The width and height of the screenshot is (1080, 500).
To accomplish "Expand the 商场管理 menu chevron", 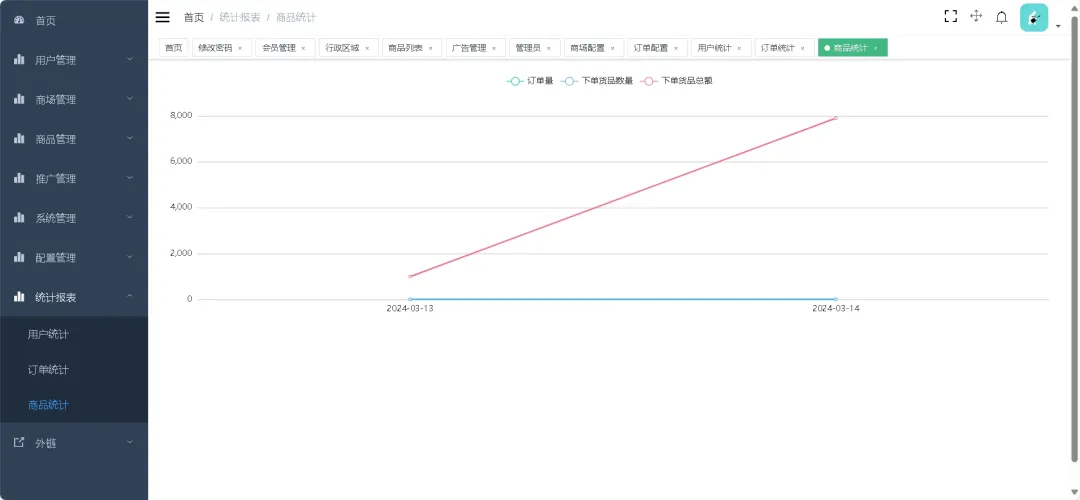I will point(129,98).
